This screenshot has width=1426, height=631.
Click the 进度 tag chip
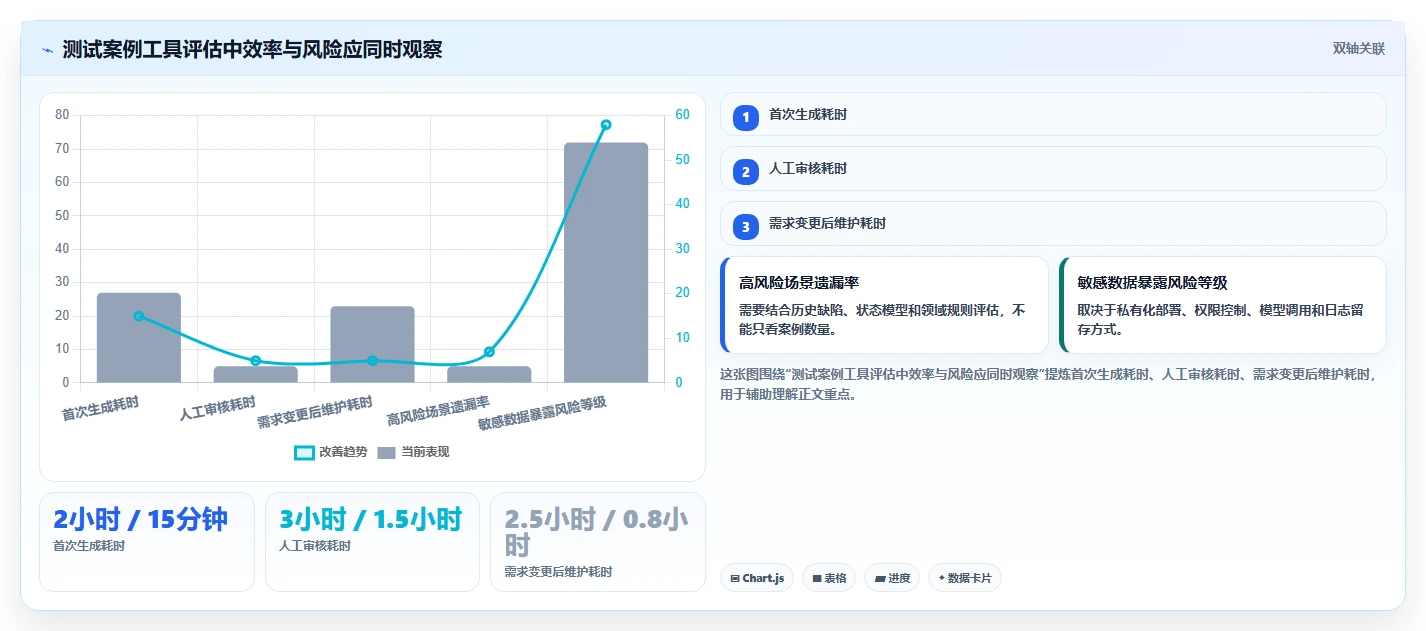pos(892,578)
